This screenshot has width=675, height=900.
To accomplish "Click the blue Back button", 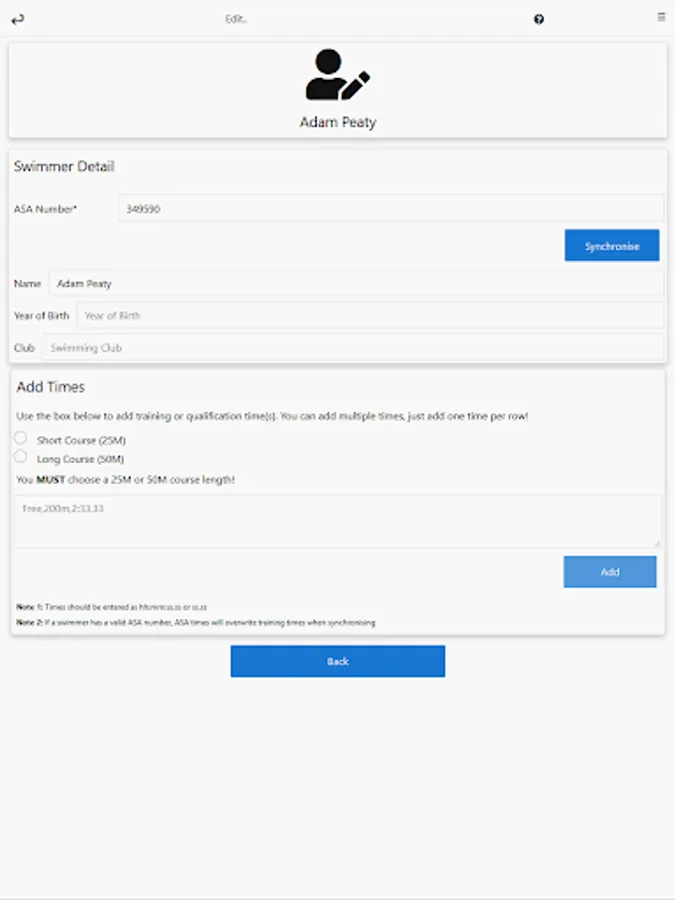I will (x=338, y=661).
